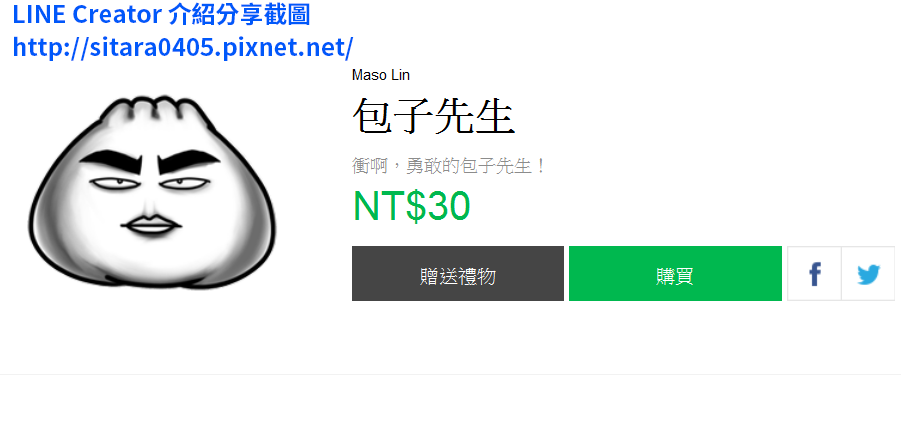Open the bun character sticker image
The image size is (901, 447).
tap(152, 192)
